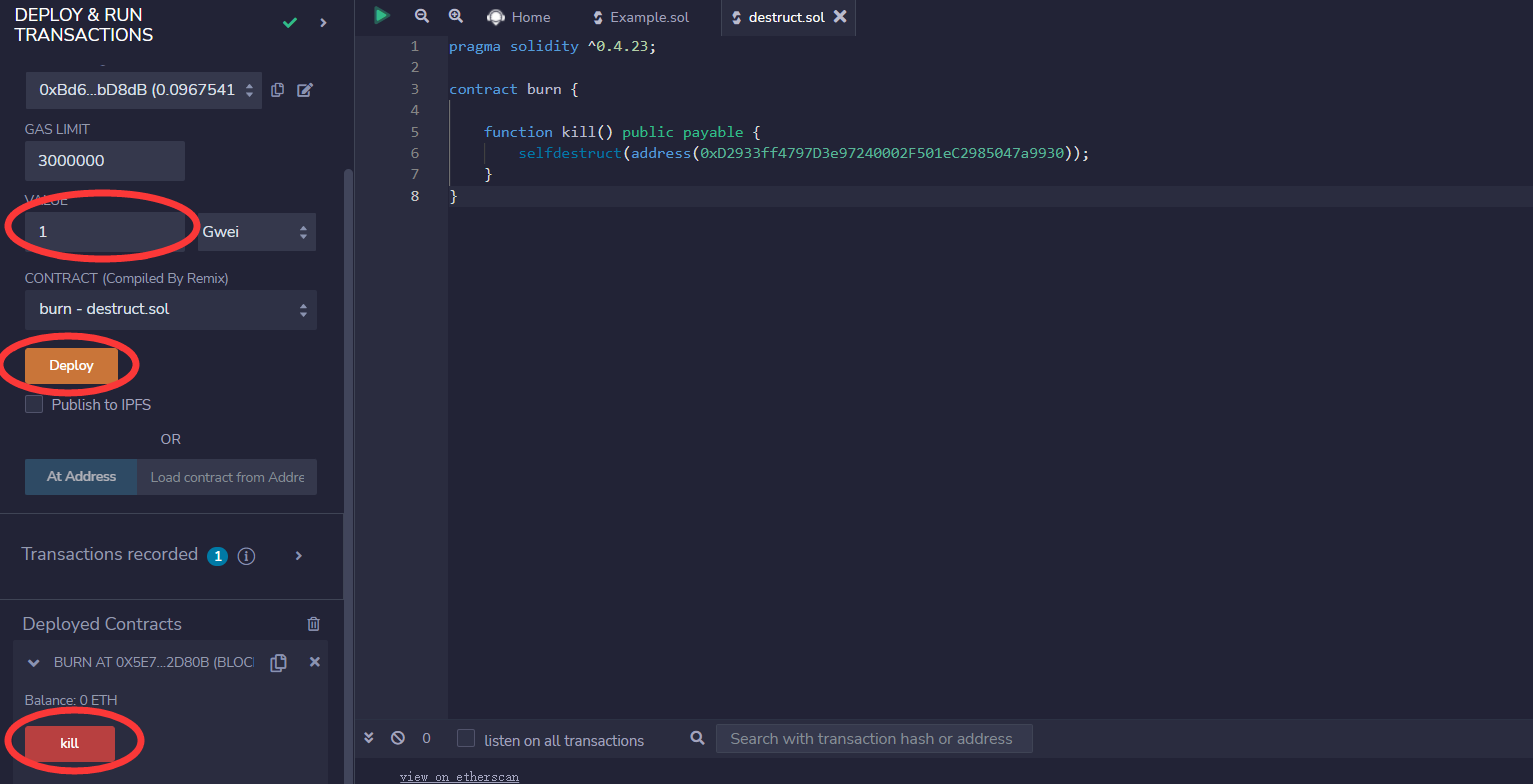Switch to the Example.sol tab
Viewport: 1533px width, 784px height.
pos(640,17)
